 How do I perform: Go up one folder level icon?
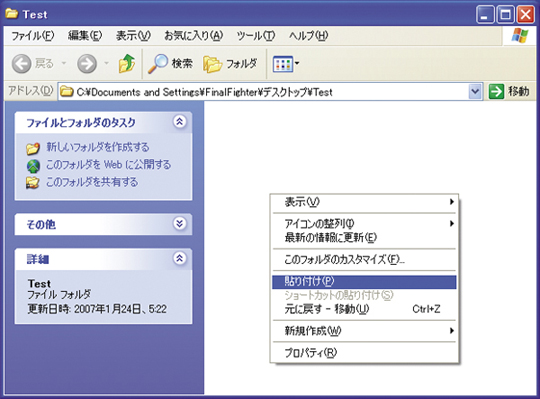pyautogui.click(x=127, y=63)
